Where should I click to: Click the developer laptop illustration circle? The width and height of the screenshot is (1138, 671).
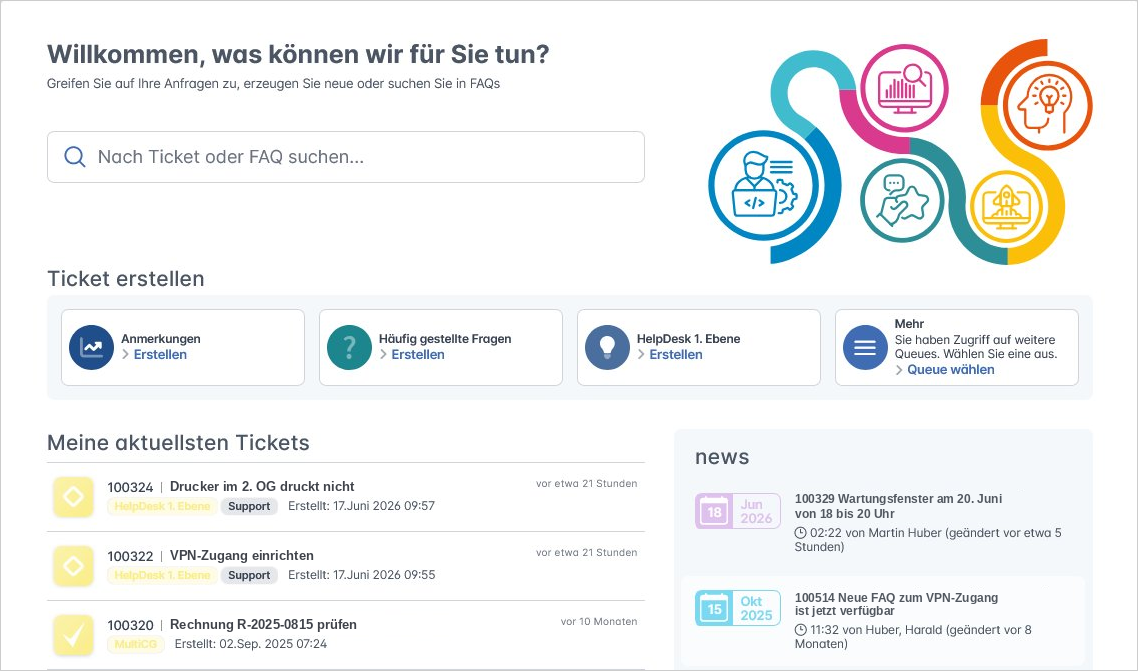(x=764, y=186)
